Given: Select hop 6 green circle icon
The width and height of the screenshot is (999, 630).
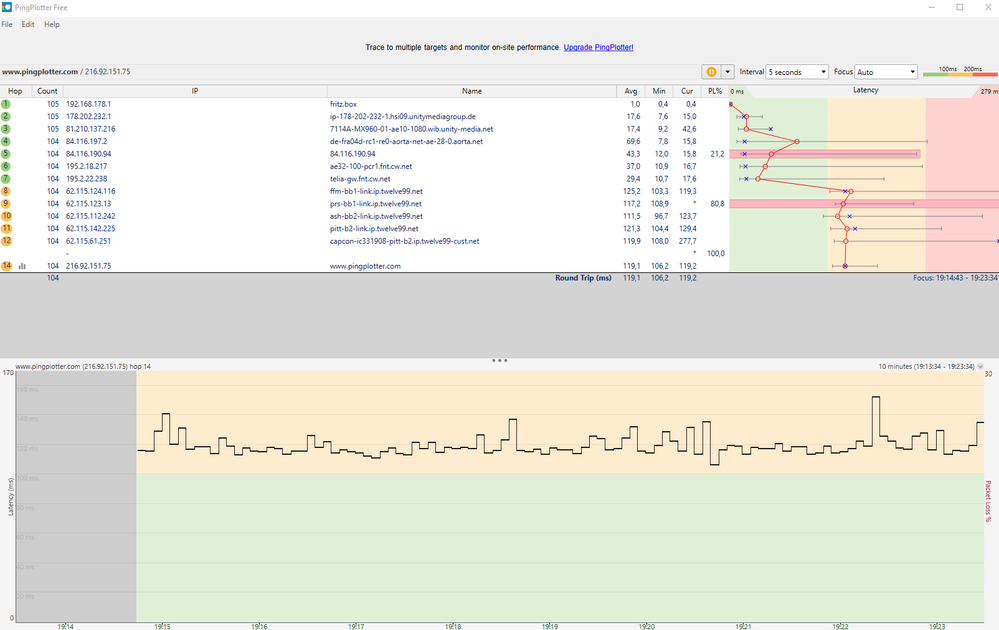Looking at the screenshot, I should [6, 166].
